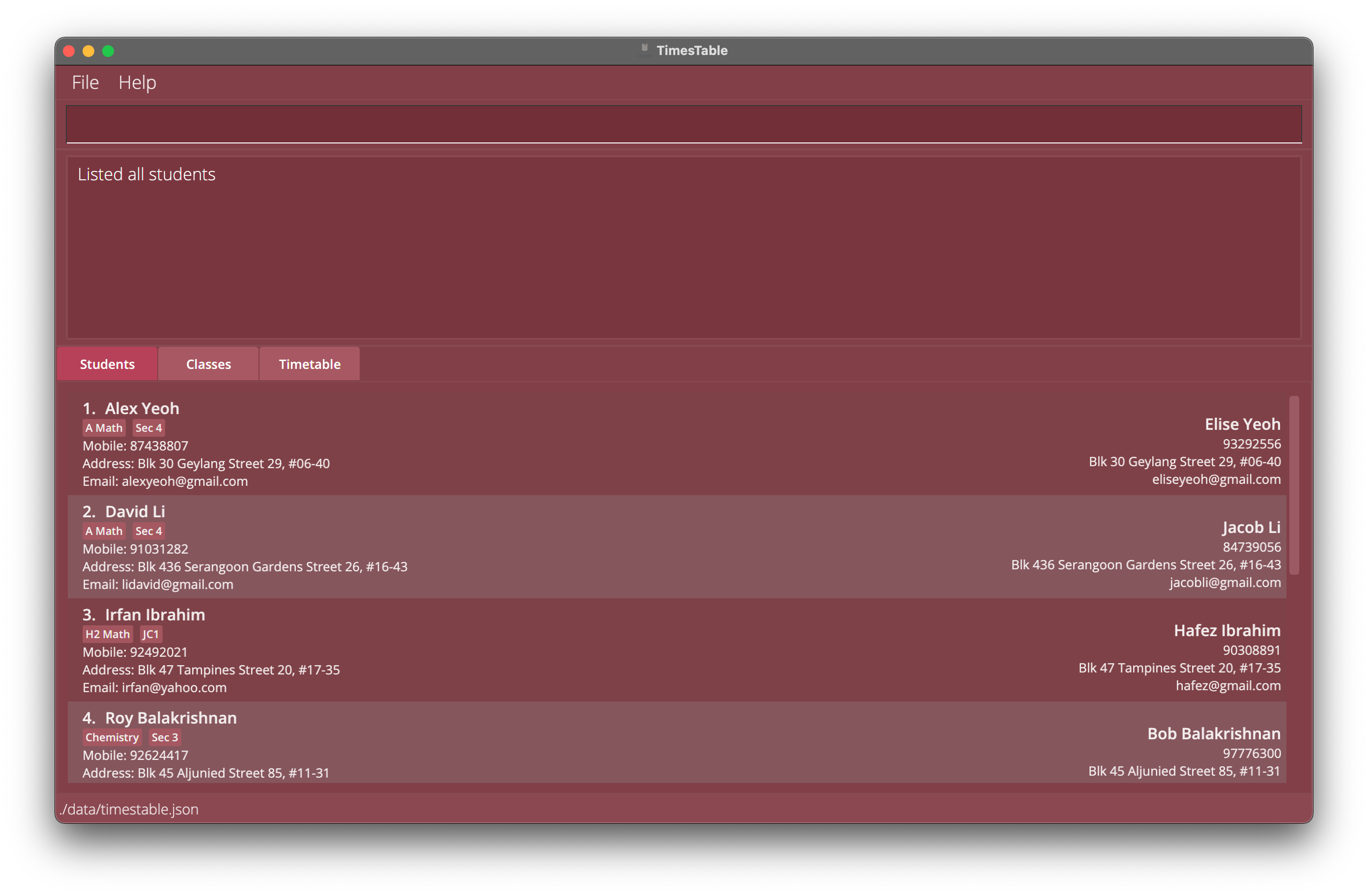The height and width of the screenshot is (896, 1368).
Task: Click the student list scrollbar
Action: click(1294, 485)
